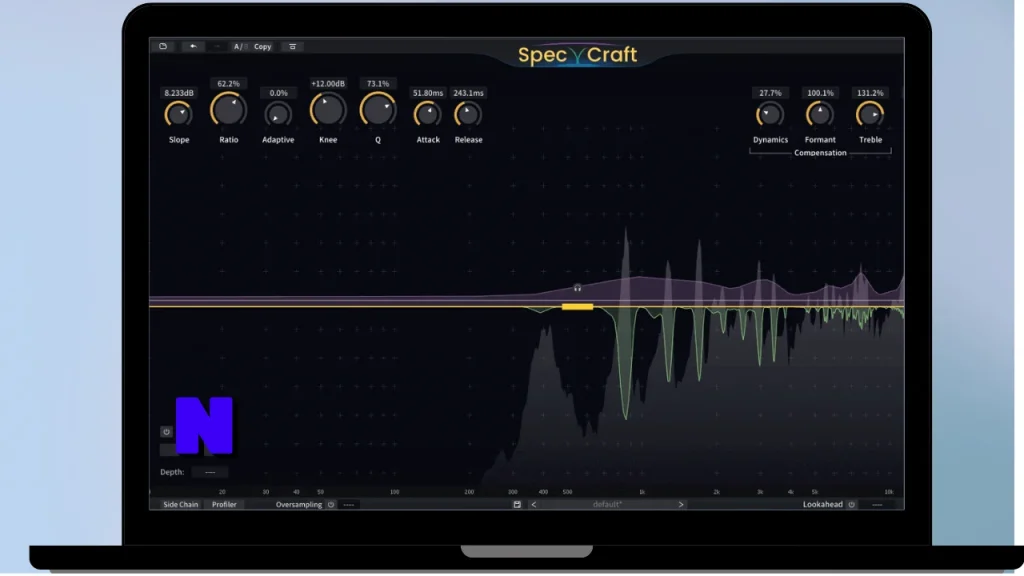The width and height of the screenshot is (1024, 576).
Task: Click the Q knob
Action: [x=377, y=109]
